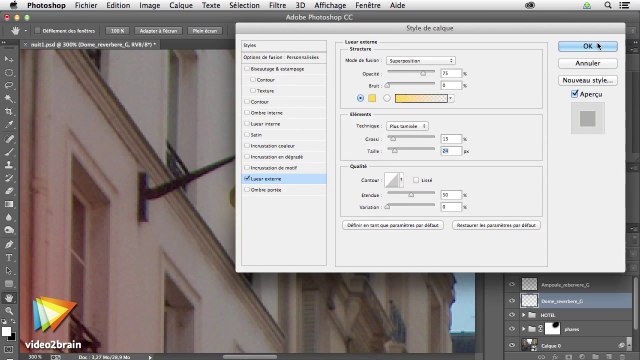
Task: Select the Eyedropper tool
Action: pyautogui.click(x=9, y=124)
